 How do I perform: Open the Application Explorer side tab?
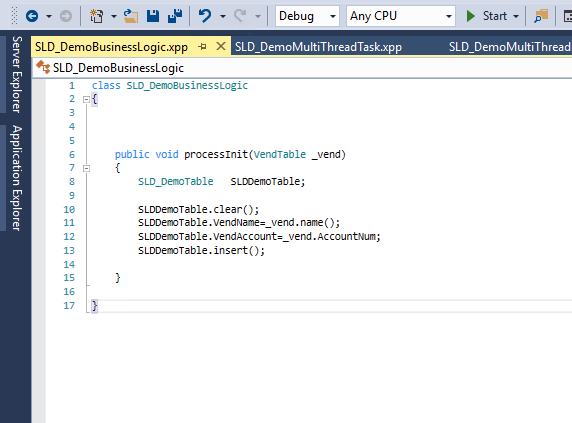coord(17,178)
